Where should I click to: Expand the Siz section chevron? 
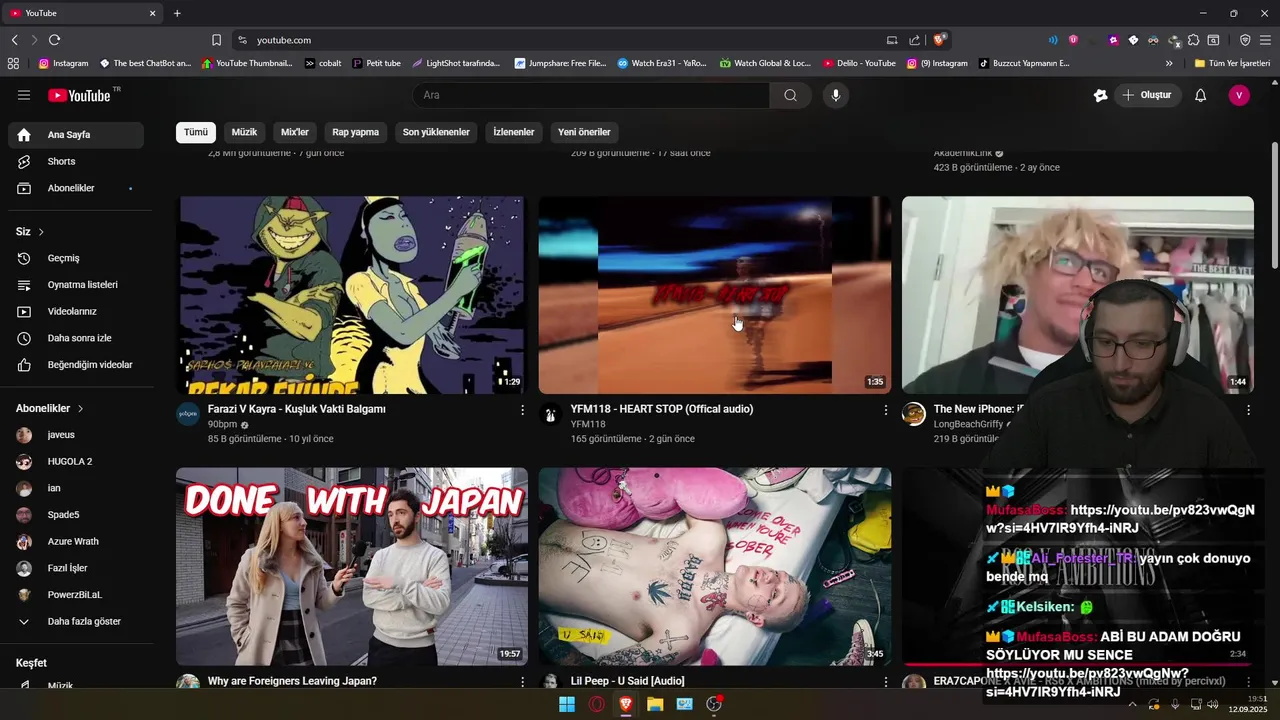click(41, 232)
